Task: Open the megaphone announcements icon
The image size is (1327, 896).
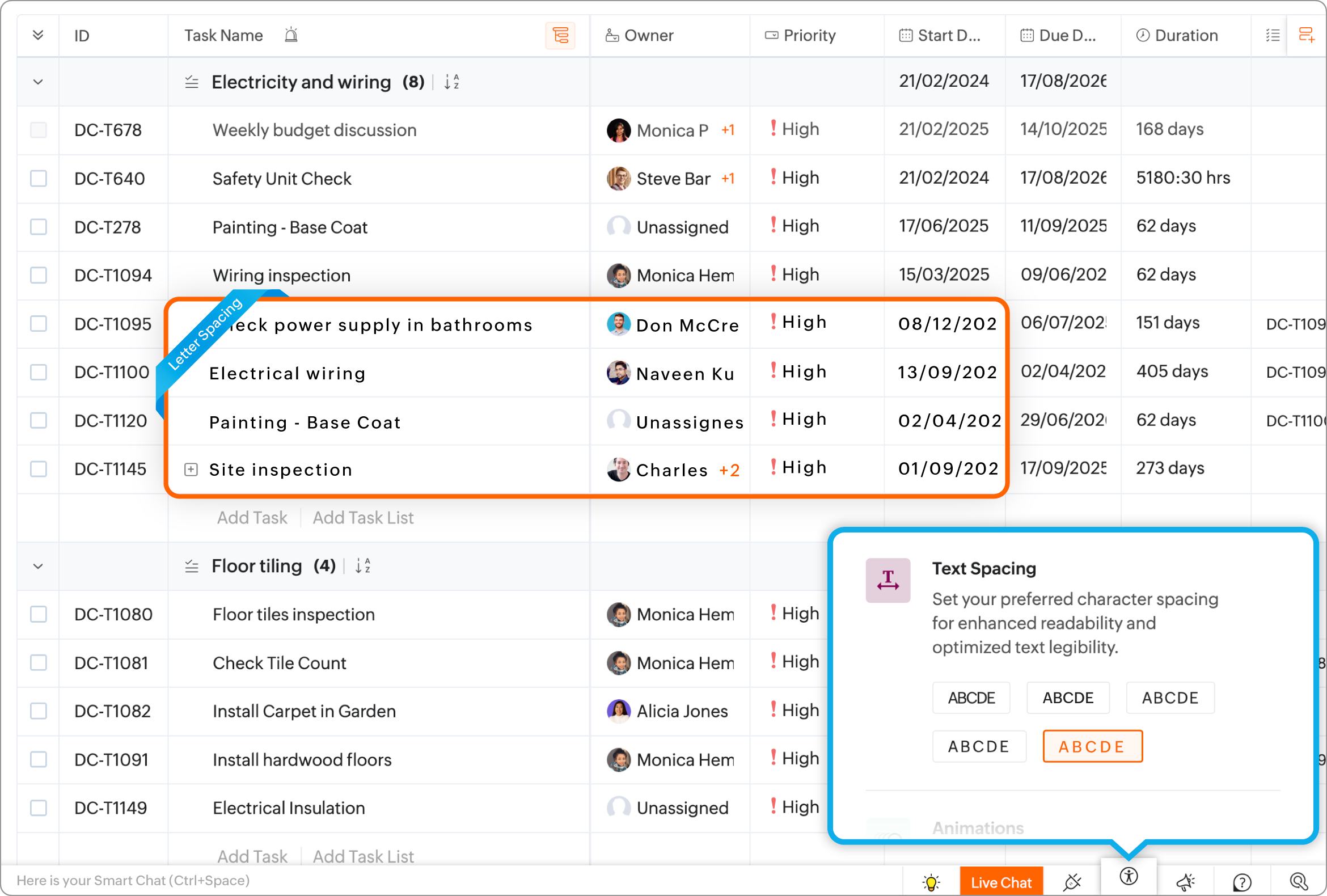Action: pos(1185,882)
